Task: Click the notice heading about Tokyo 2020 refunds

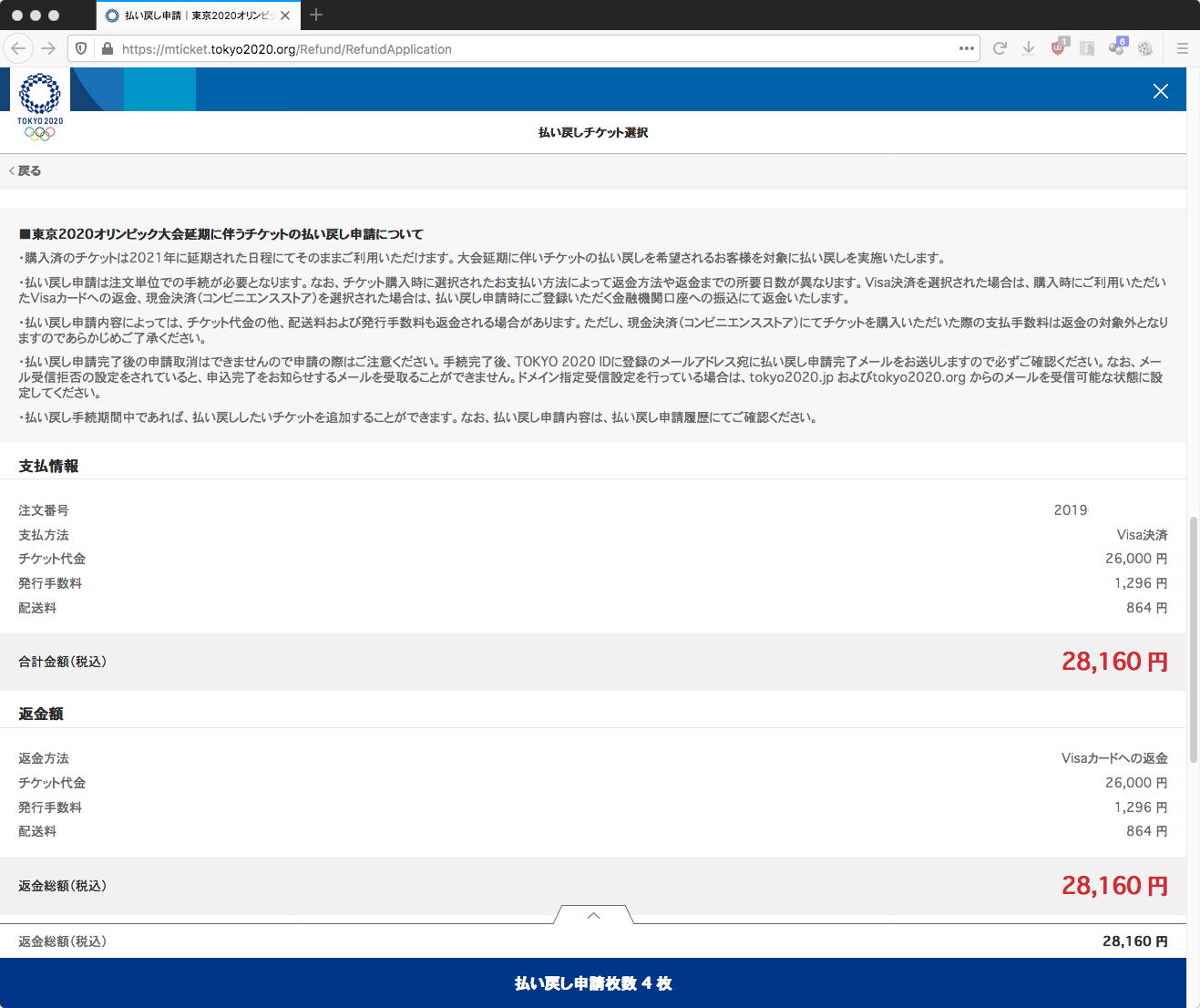Action: [x=221, y=234]
